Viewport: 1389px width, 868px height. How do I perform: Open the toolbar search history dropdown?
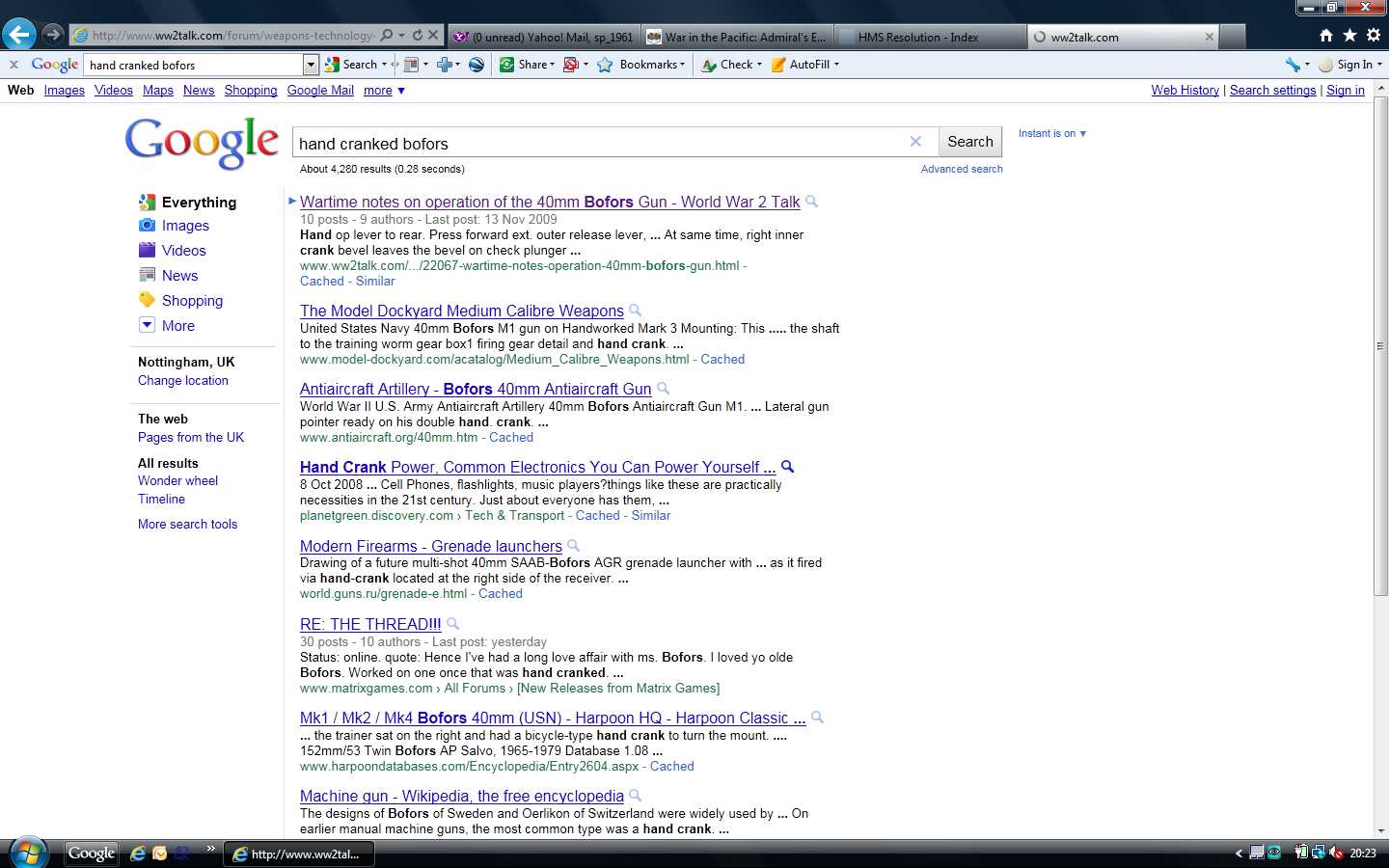point(311,65)
